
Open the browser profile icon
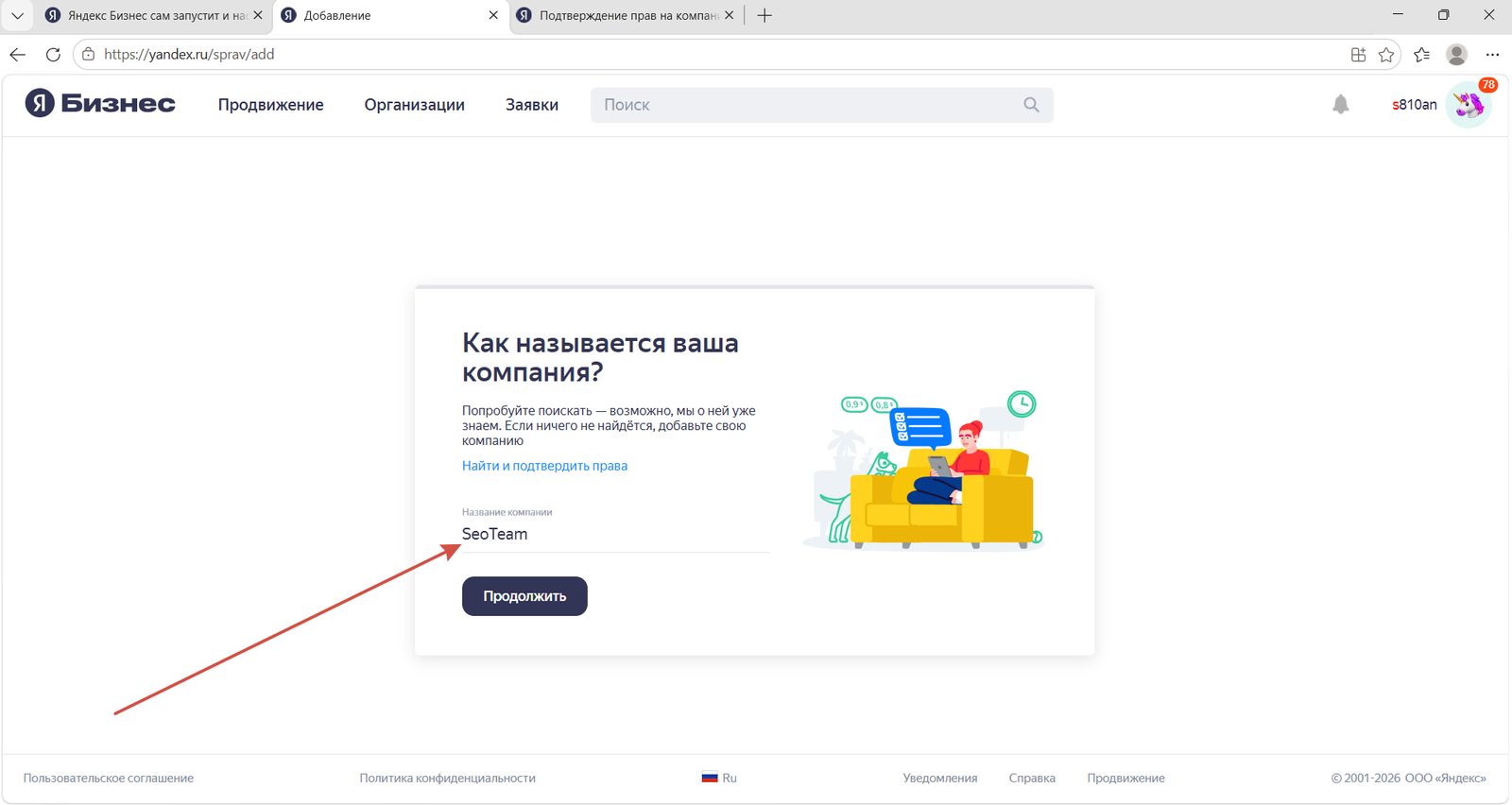coord(1457,55)
